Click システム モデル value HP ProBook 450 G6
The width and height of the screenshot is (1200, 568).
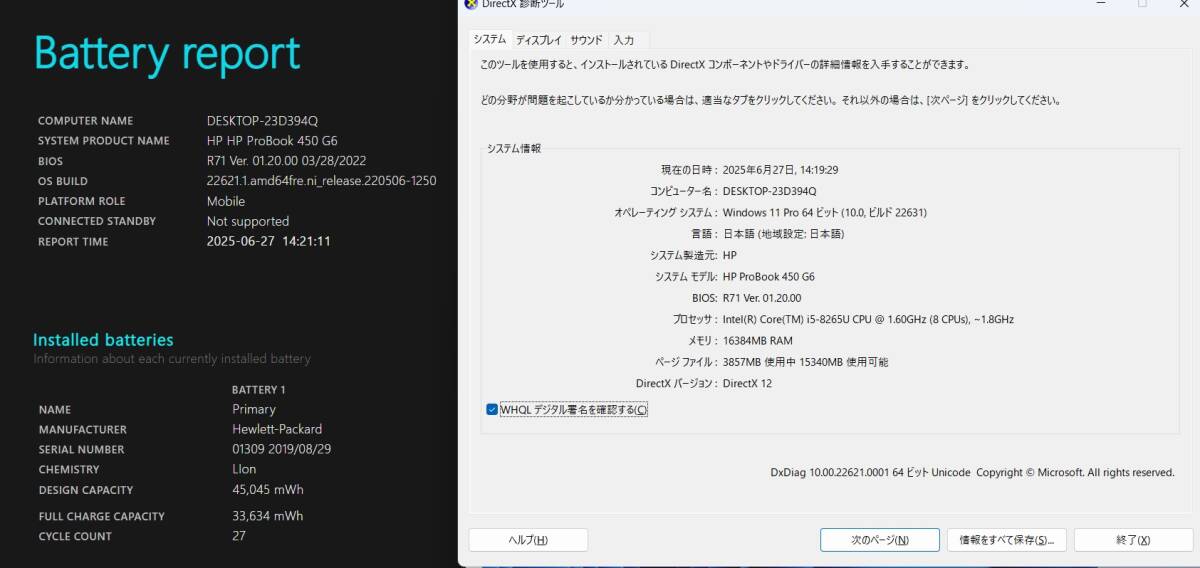(768, 276)
